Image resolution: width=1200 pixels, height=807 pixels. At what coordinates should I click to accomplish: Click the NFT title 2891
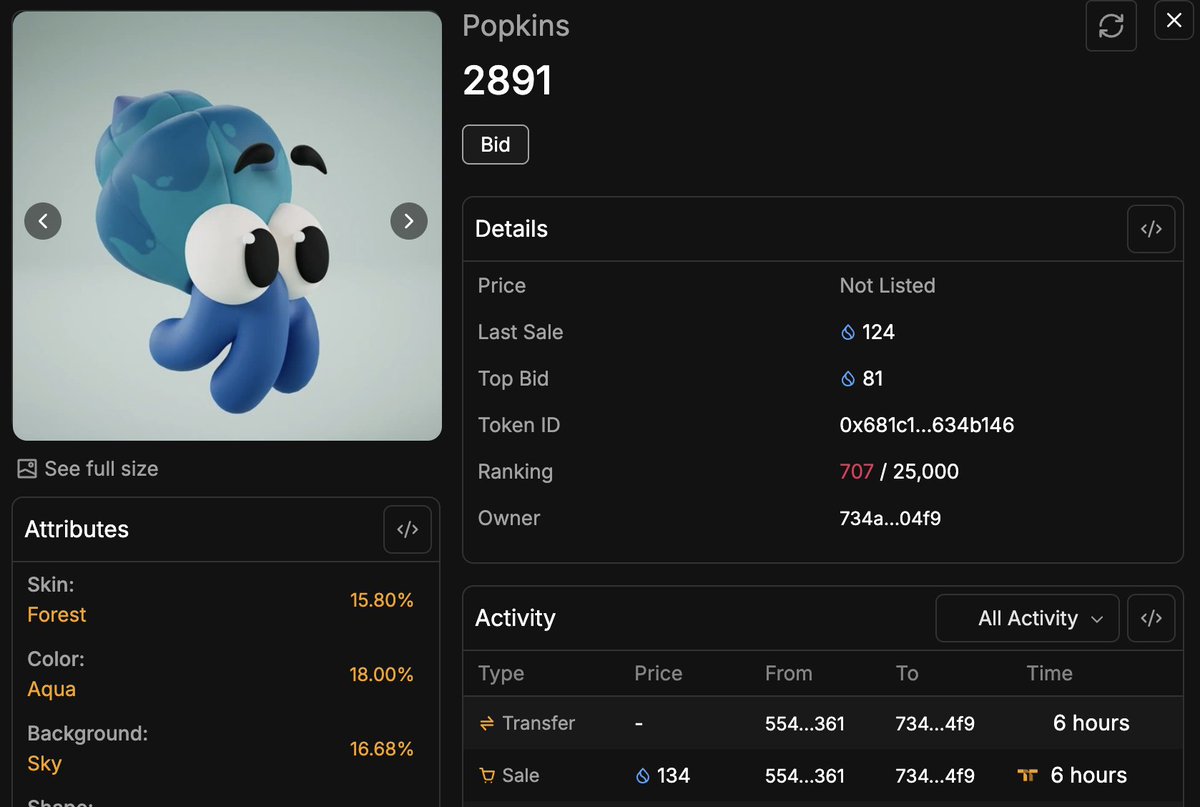pyautogui.click(x=507, y=81)
